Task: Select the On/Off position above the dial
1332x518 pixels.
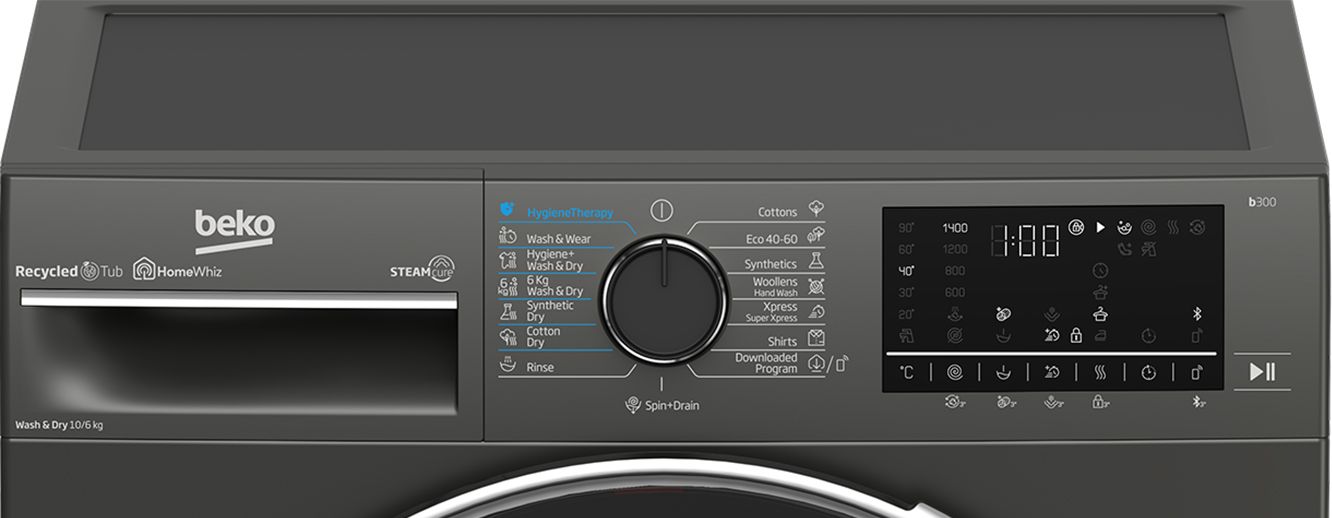Action: [x=661, y=210]
